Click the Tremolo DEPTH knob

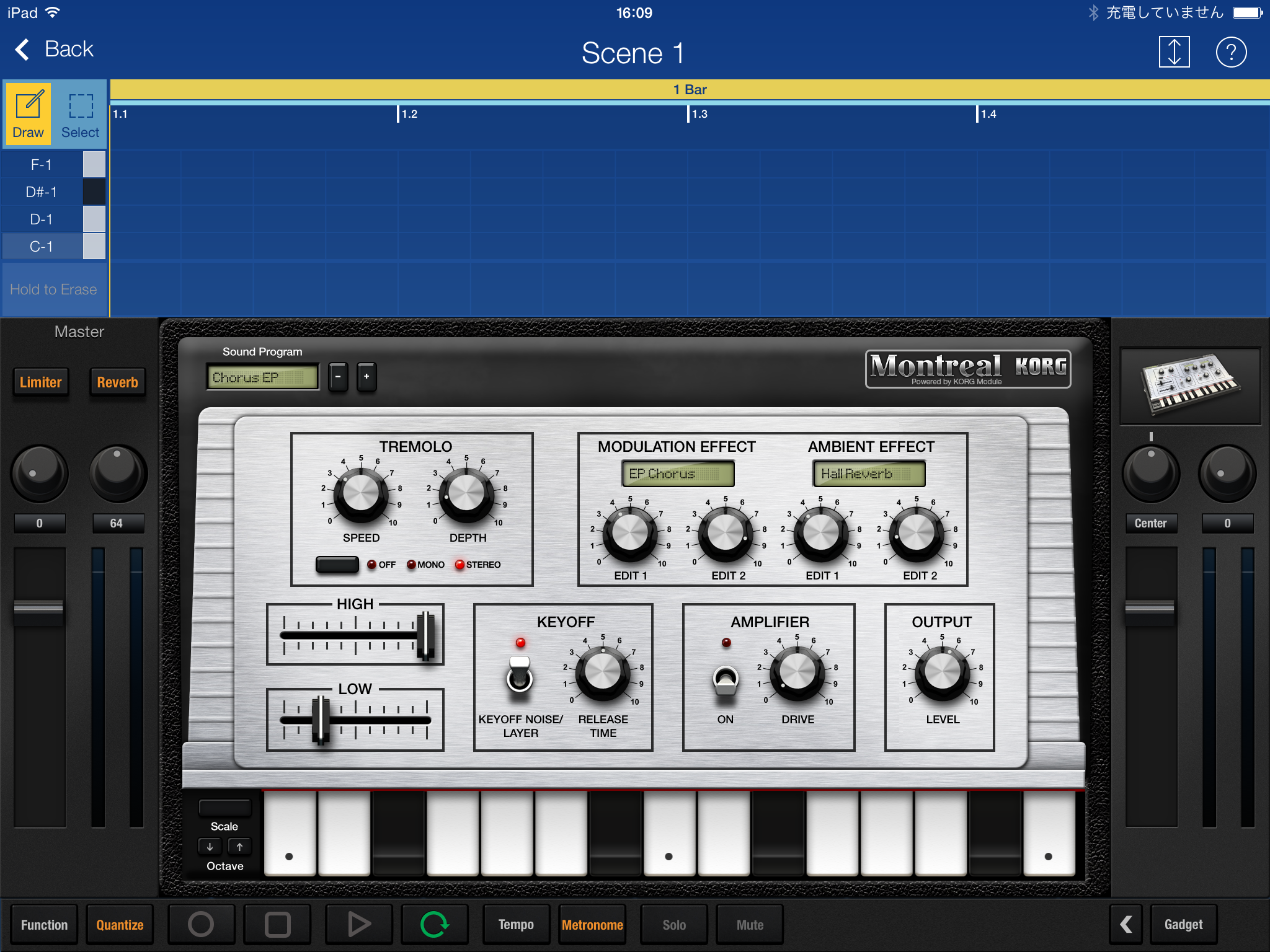(466, 495)
